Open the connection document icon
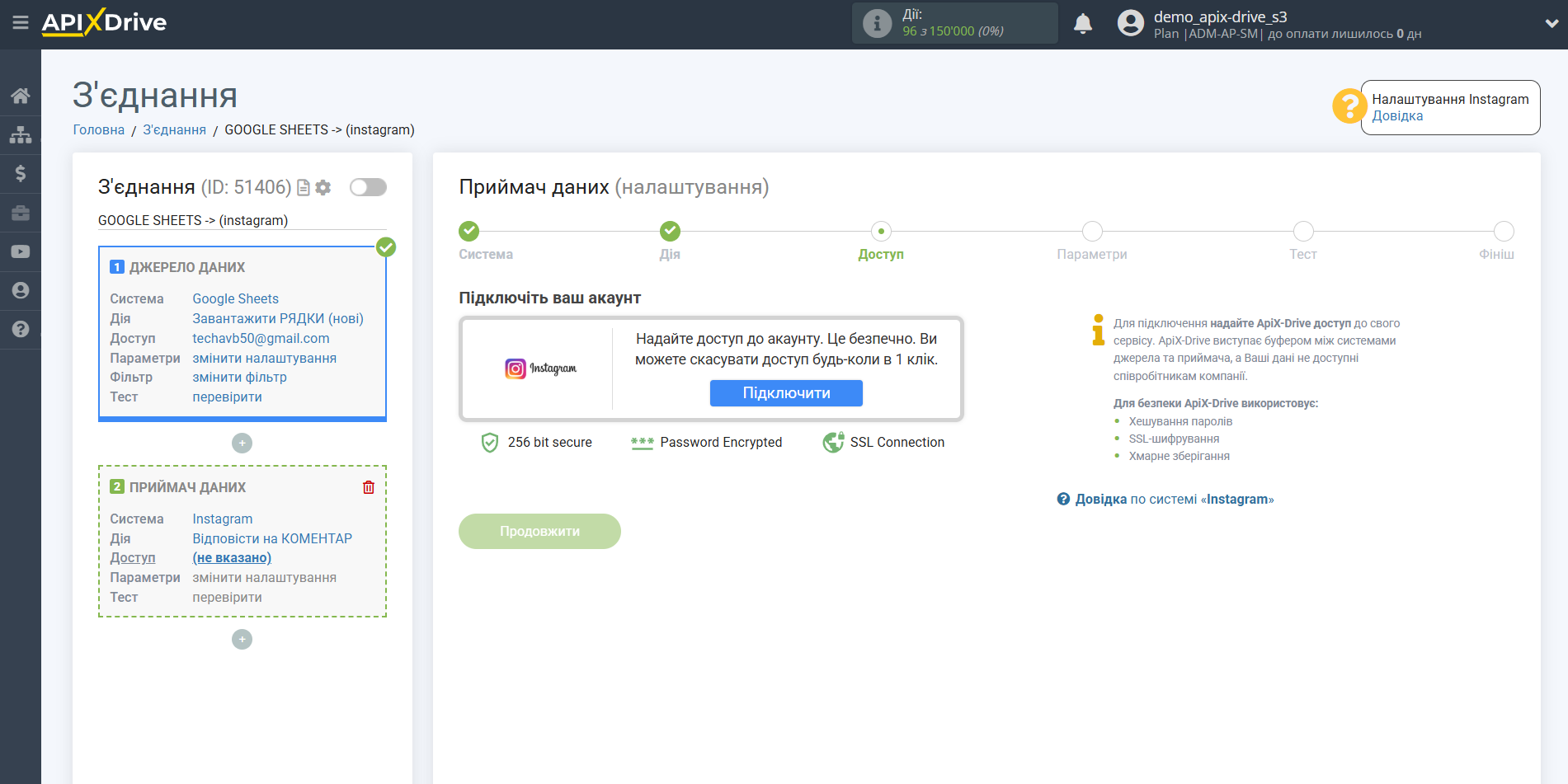 coord(304,188)
